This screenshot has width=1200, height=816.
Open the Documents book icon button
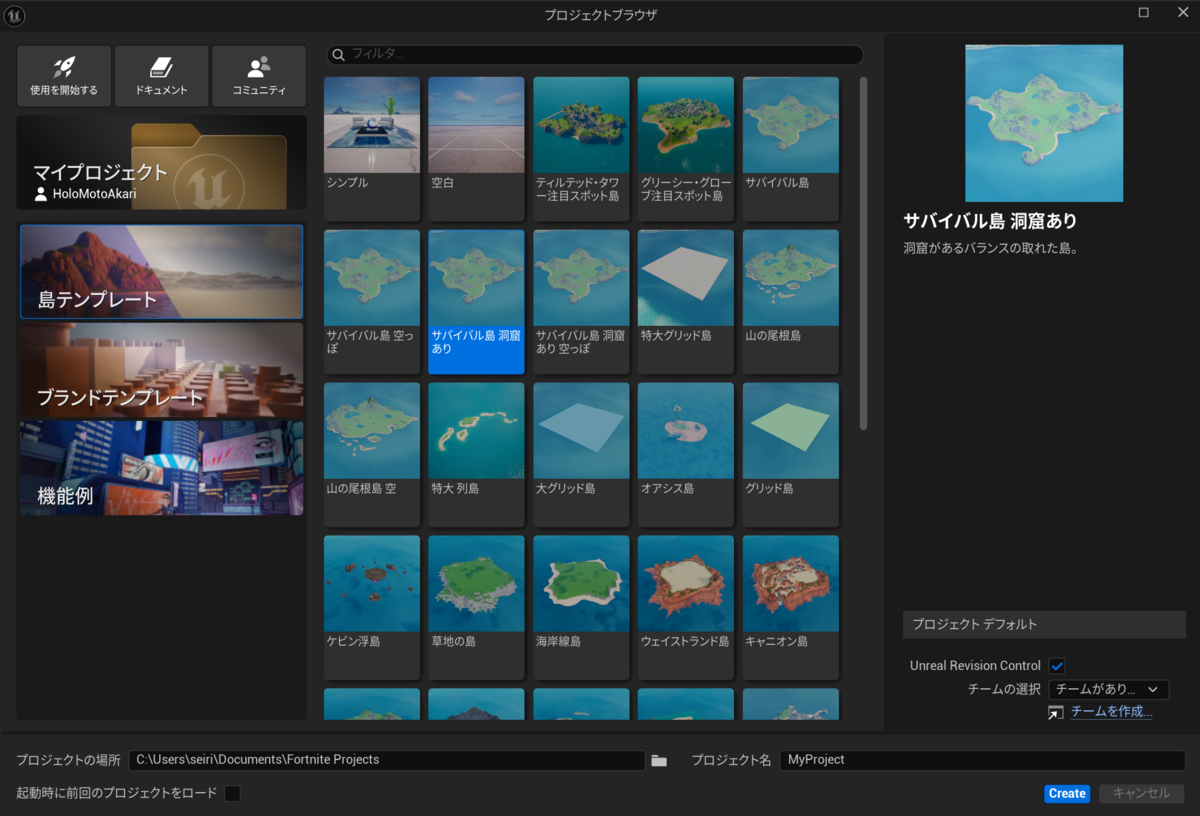click(161, 76)
